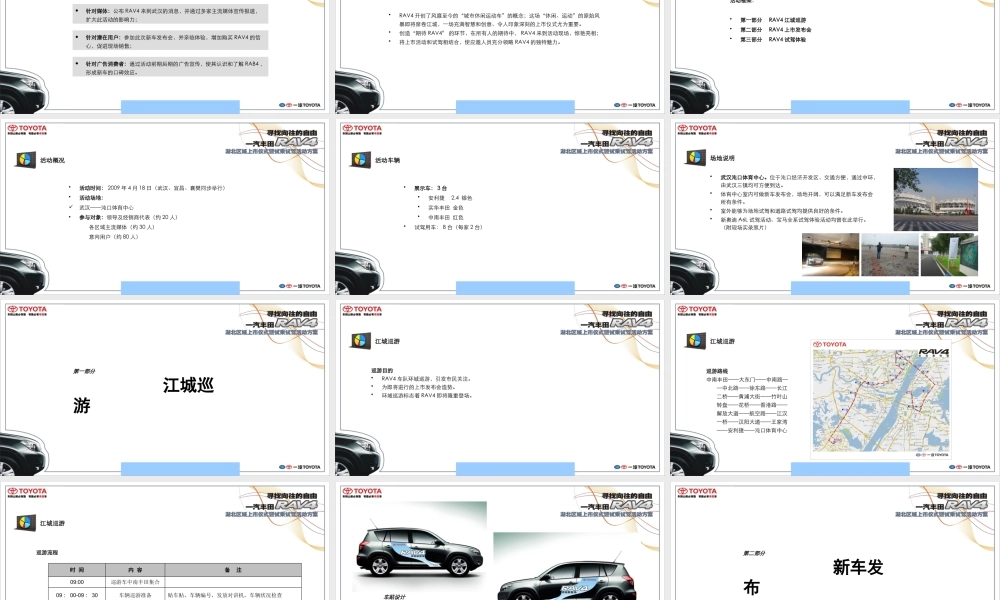The height and width of the screenshot is (600, 1000).
Task: Open the 活动概况 slide thumbnail
Action: tap(165, 208)
